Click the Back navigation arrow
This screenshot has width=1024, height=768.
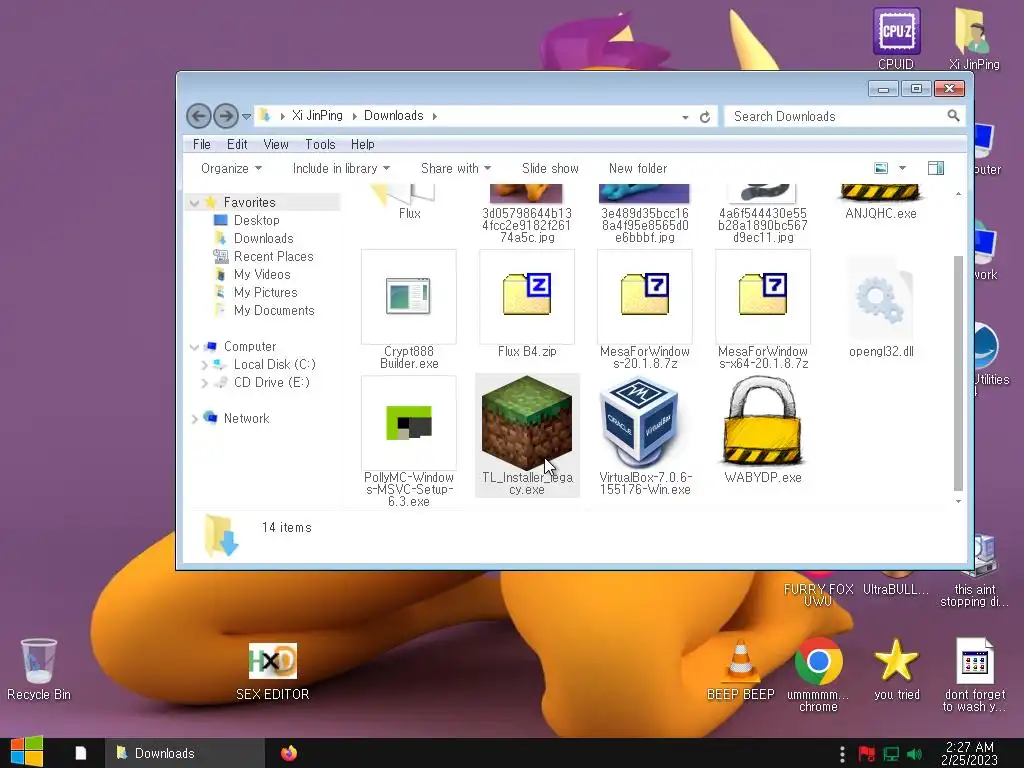coord(199,116)
